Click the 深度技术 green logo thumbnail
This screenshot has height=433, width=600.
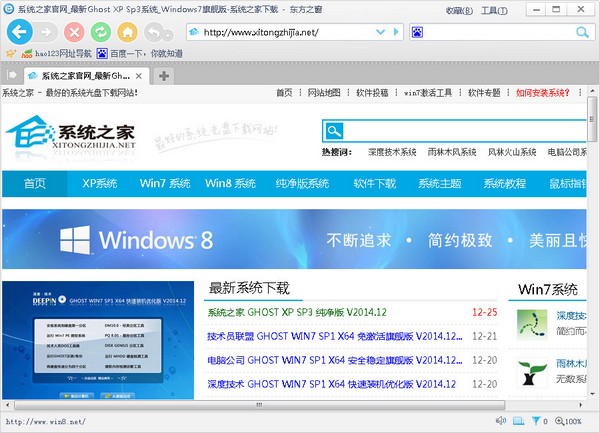tap(532, 324)
